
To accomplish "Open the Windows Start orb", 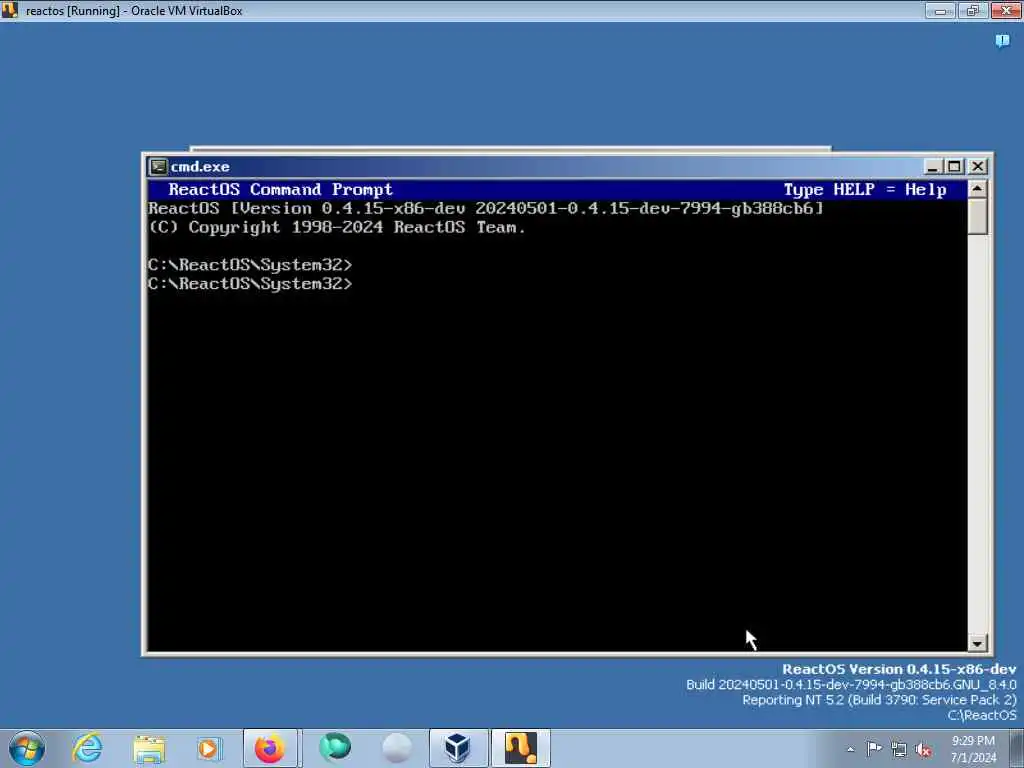I will 27,748.
